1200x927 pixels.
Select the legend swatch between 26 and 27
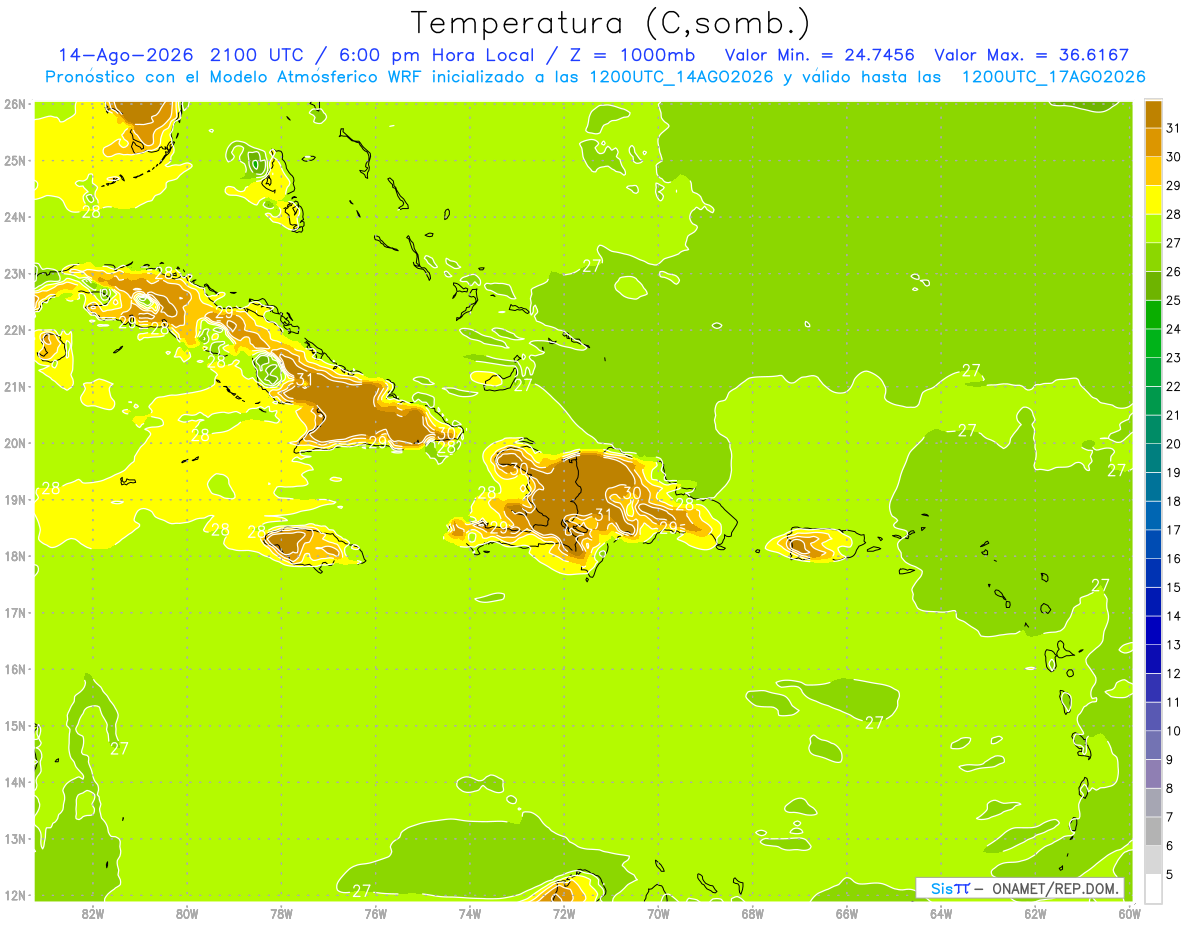[x=1153, y=257]
